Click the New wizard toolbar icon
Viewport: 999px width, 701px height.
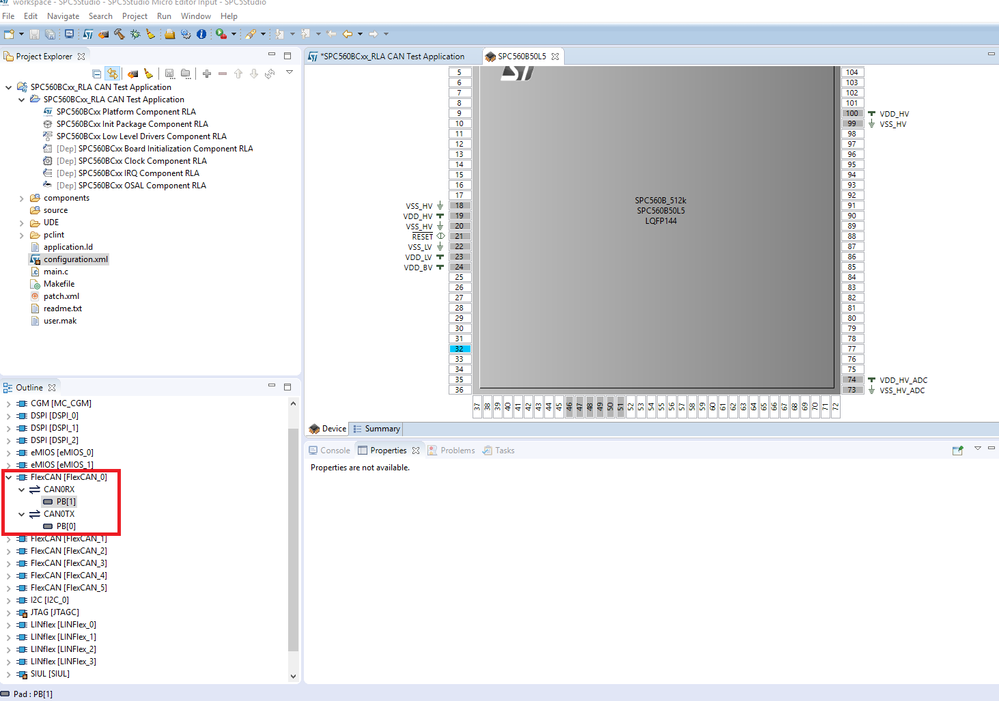(x=9, y=34)
